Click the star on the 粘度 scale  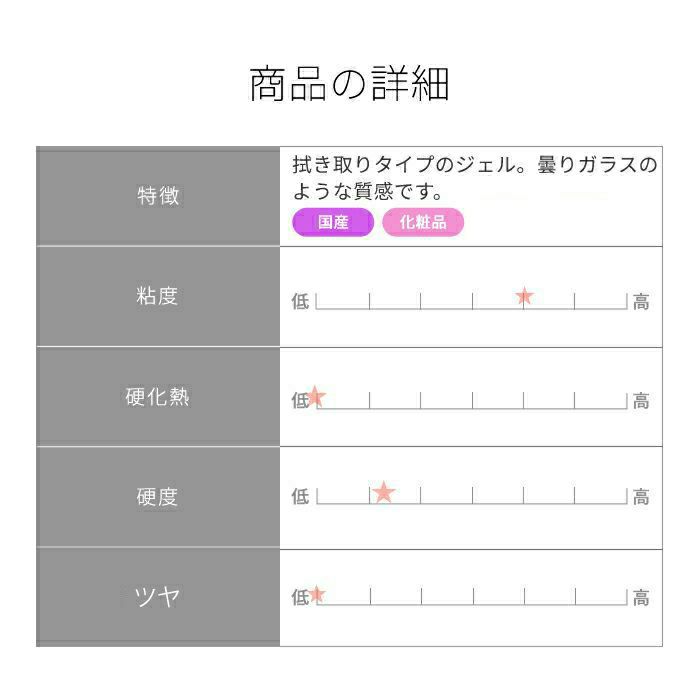click(x=524, y=296)
